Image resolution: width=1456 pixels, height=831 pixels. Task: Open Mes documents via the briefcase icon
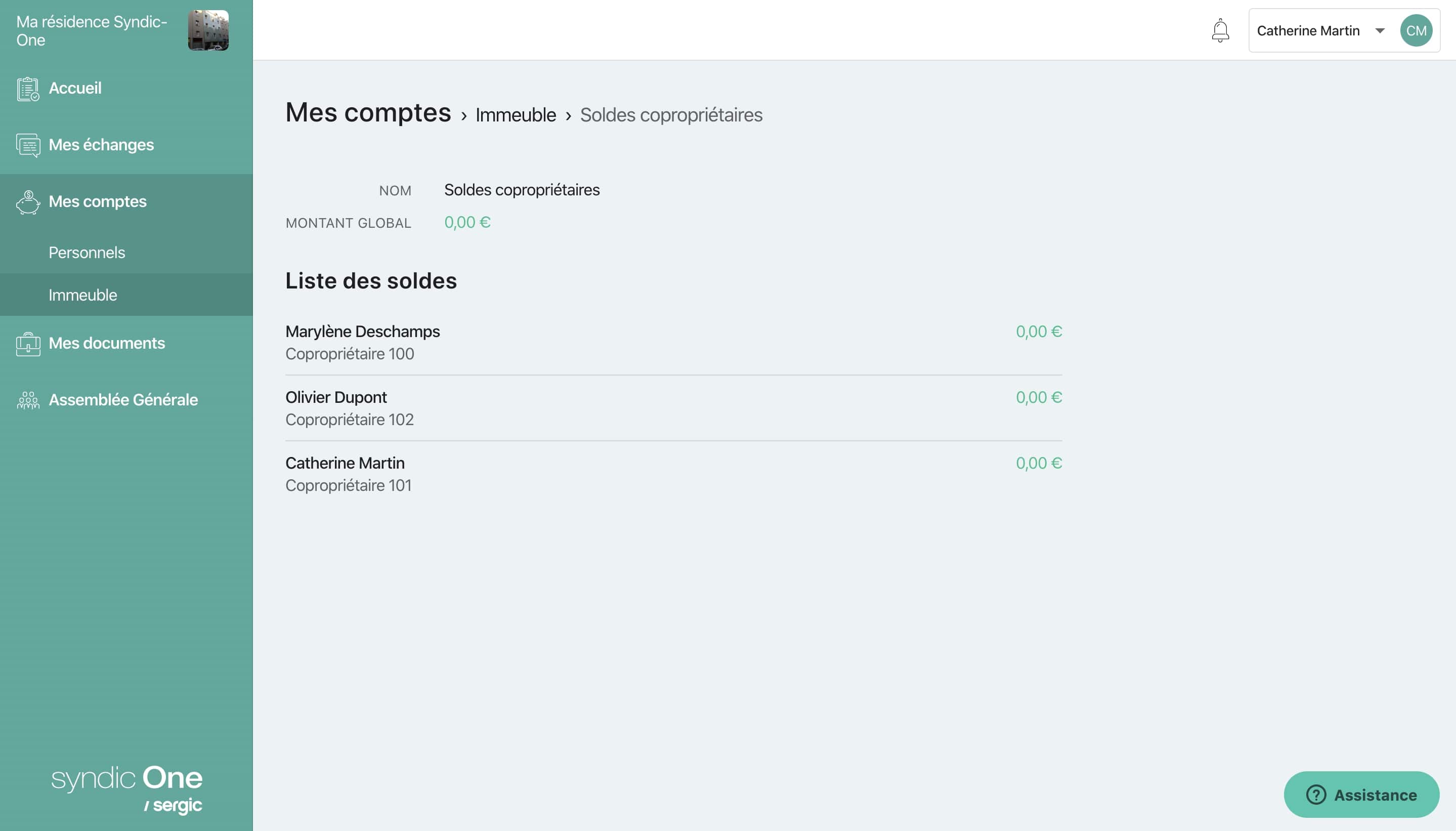point(28,343)
